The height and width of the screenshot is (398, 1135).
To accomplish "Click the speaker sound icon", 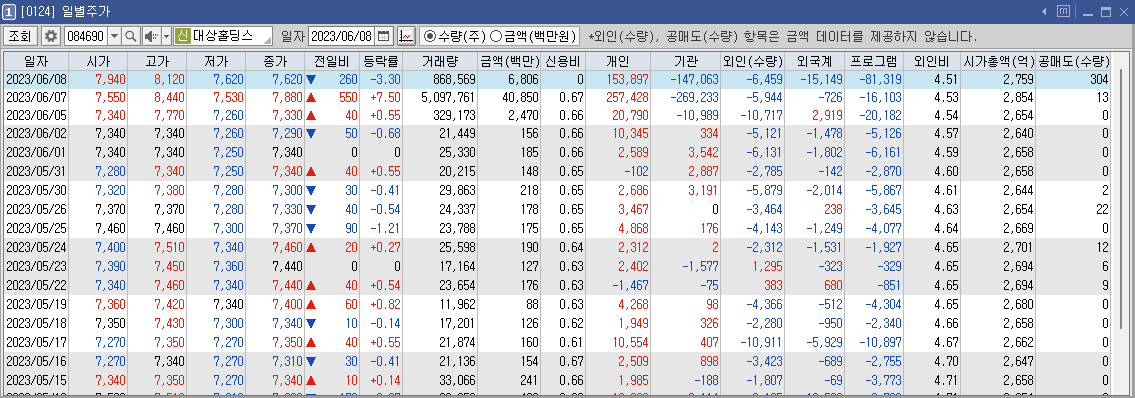I will 151,35.
